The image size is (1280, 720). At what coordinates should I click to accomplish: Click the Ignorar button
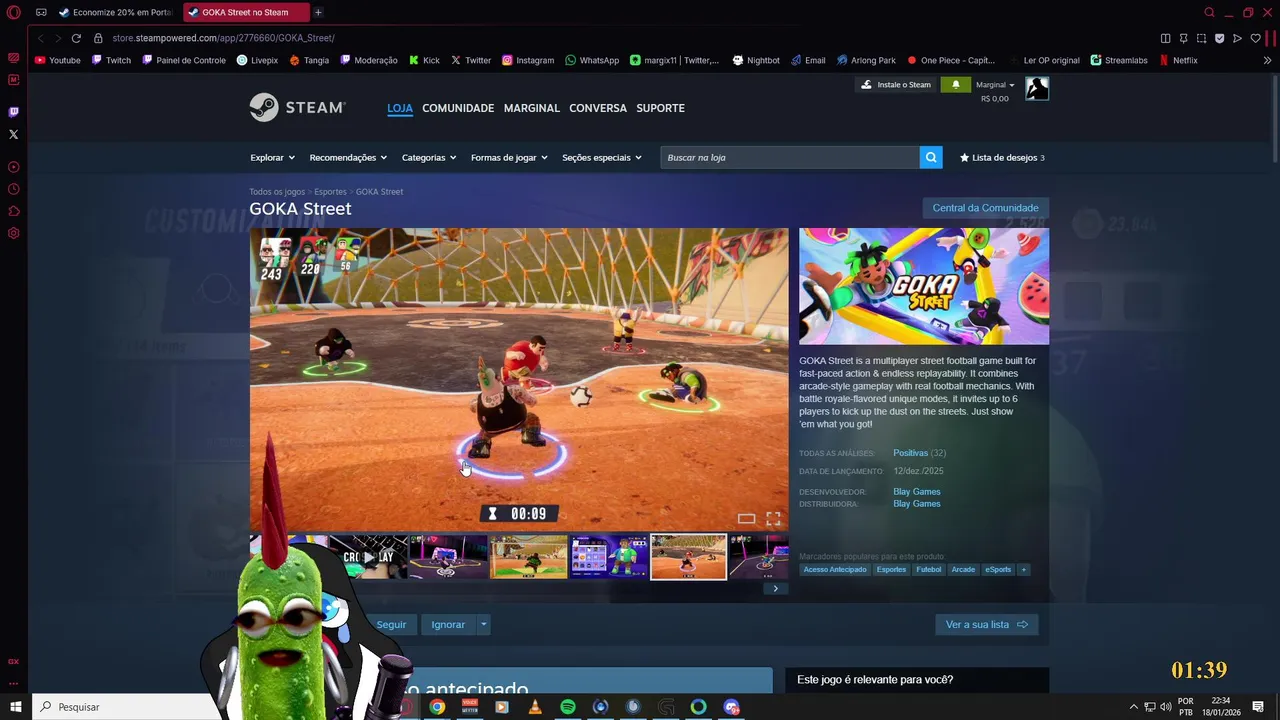coord(448,624)
